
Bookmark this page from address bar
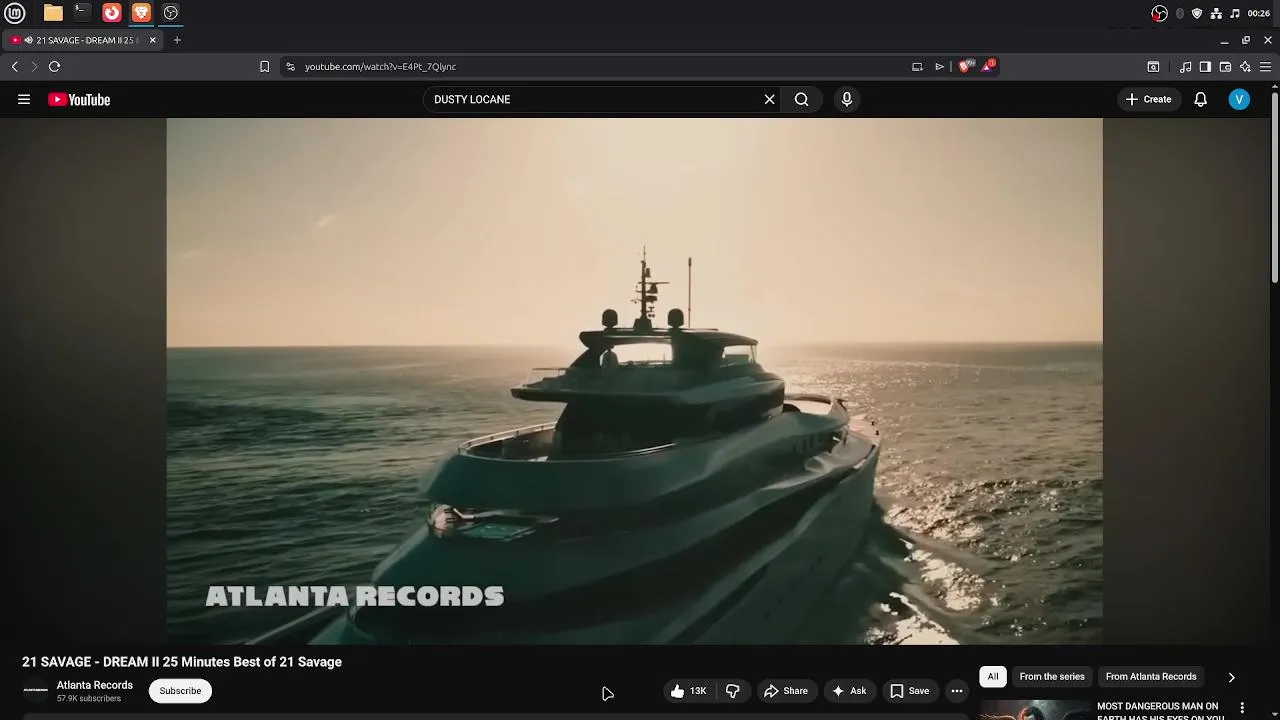[x=264, y=67]
